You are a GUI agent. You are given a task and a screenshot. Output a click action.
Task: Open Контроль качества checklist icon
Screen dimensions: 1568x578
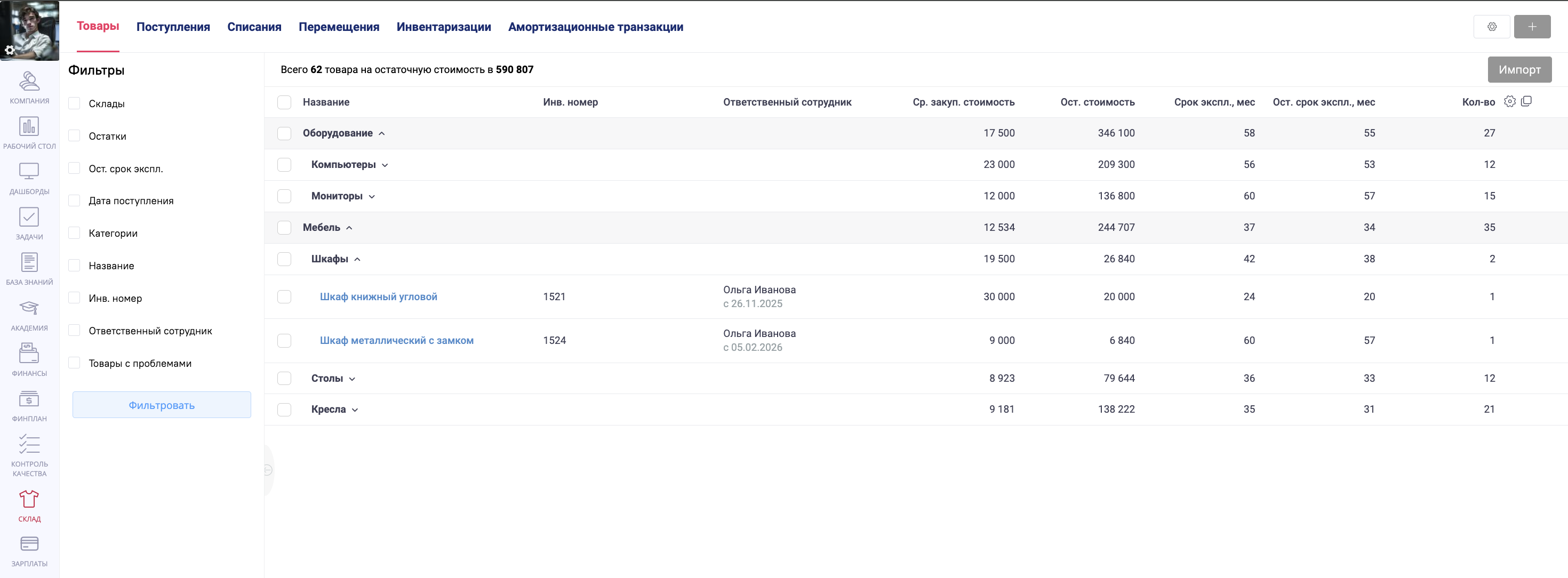click(29, 444)
